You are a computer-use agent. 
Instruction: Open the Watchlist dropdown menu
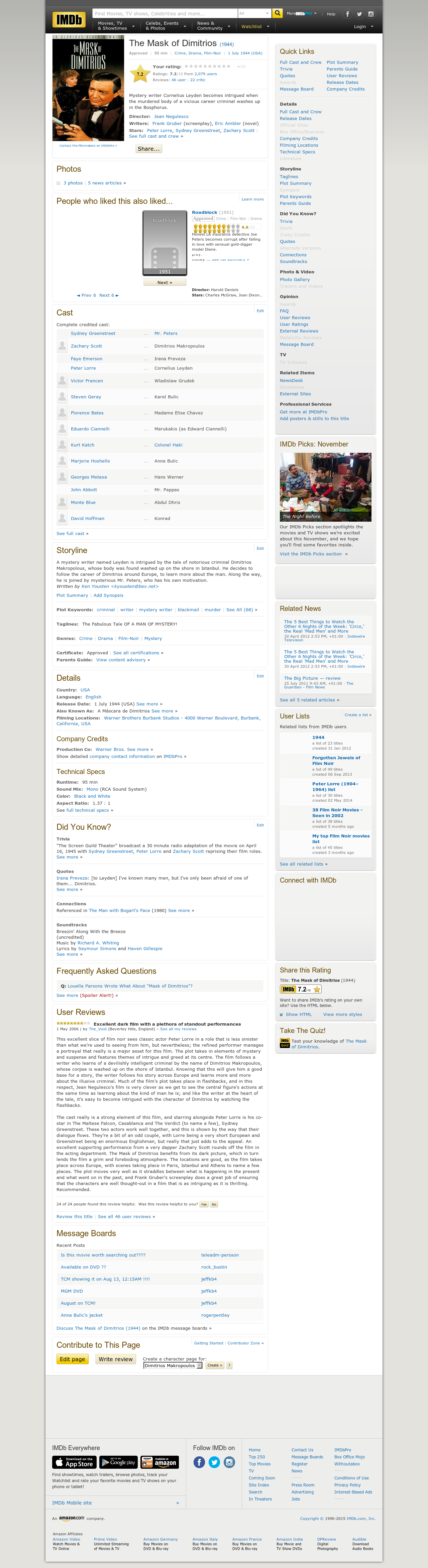(x=255, y=26)
